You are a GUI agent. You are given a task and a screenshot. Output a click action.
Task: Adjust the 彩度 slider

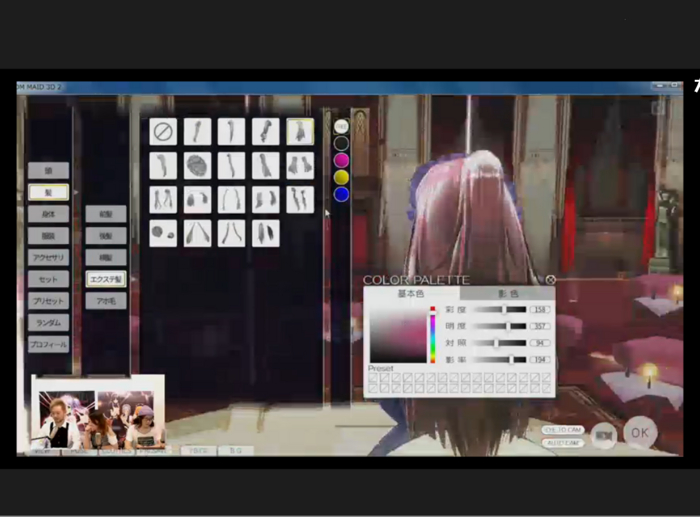(500, 309)
